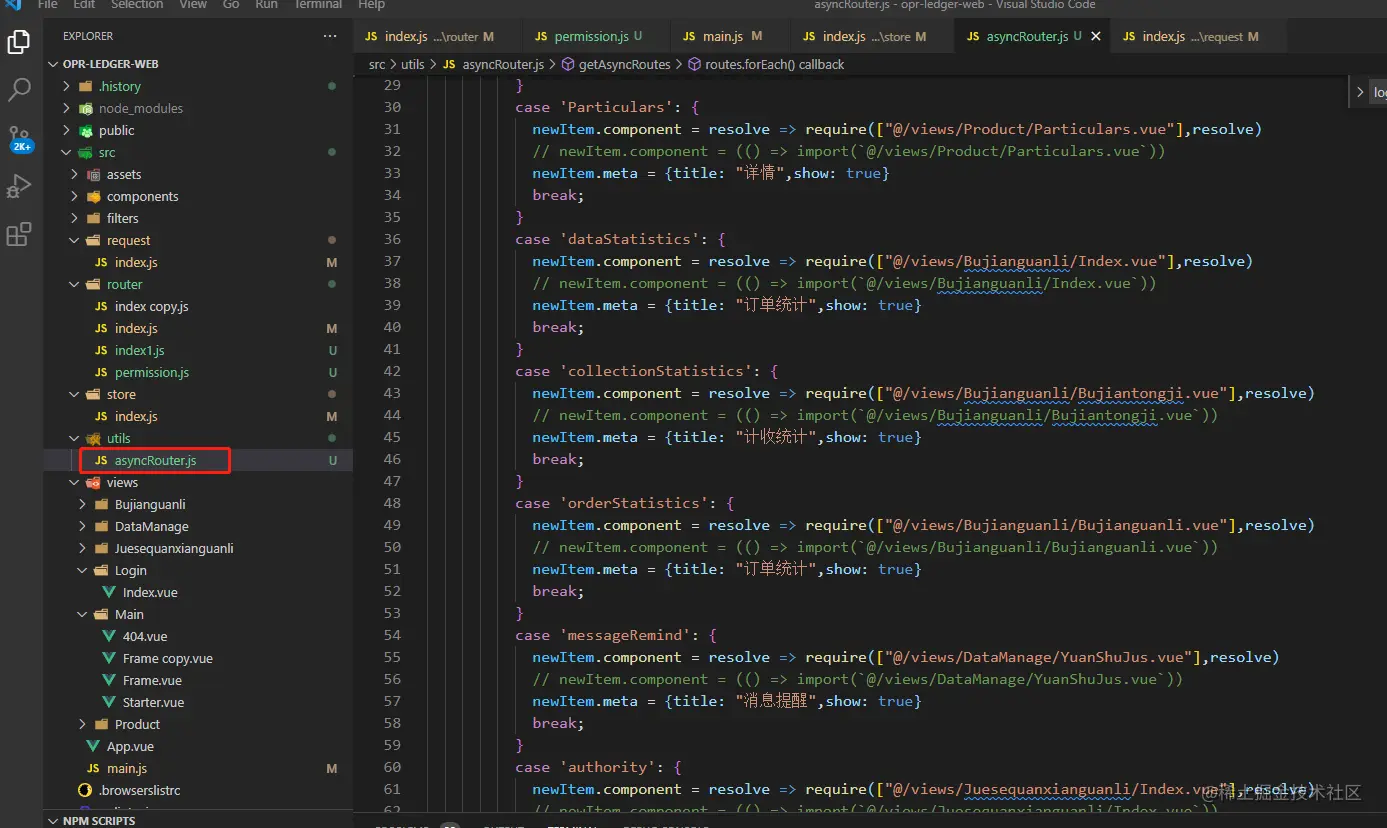Open index1.js in router folder
This screenshot has width=1387, height=828.
[198, 350]
